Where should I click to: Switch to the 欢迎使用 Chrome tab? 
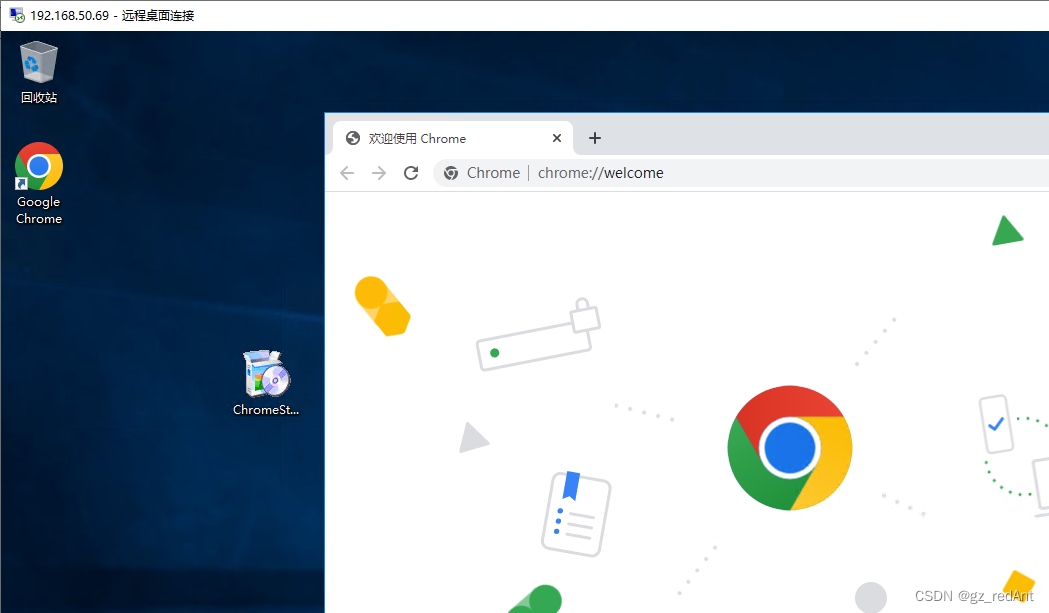[453, 138]
